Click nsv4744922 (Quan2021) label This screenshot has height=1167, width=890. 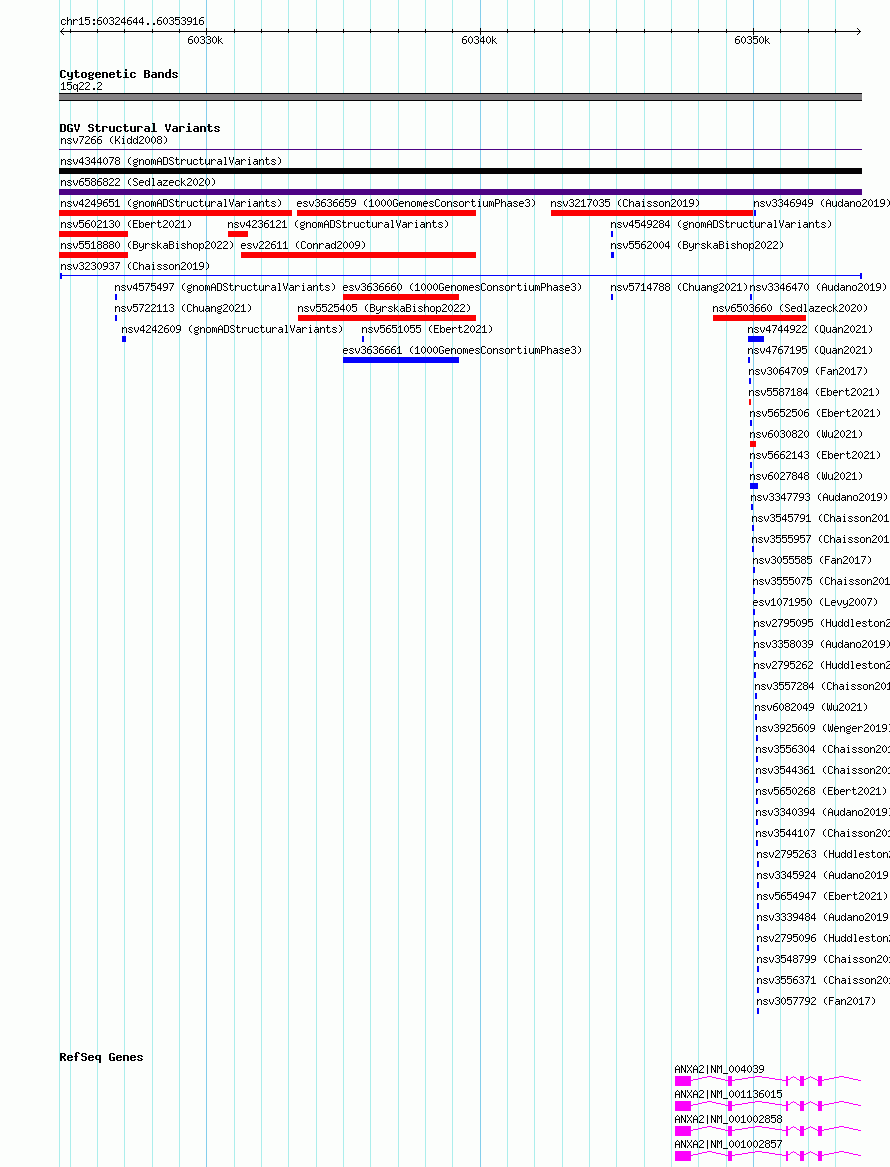(x=810, y=329)
